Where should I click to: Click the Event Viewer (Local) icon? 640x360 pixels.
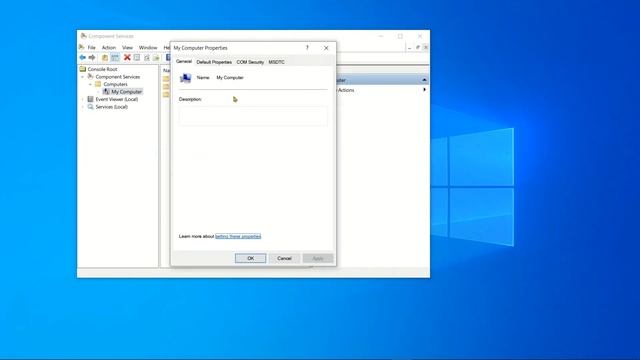pos(91,99)
